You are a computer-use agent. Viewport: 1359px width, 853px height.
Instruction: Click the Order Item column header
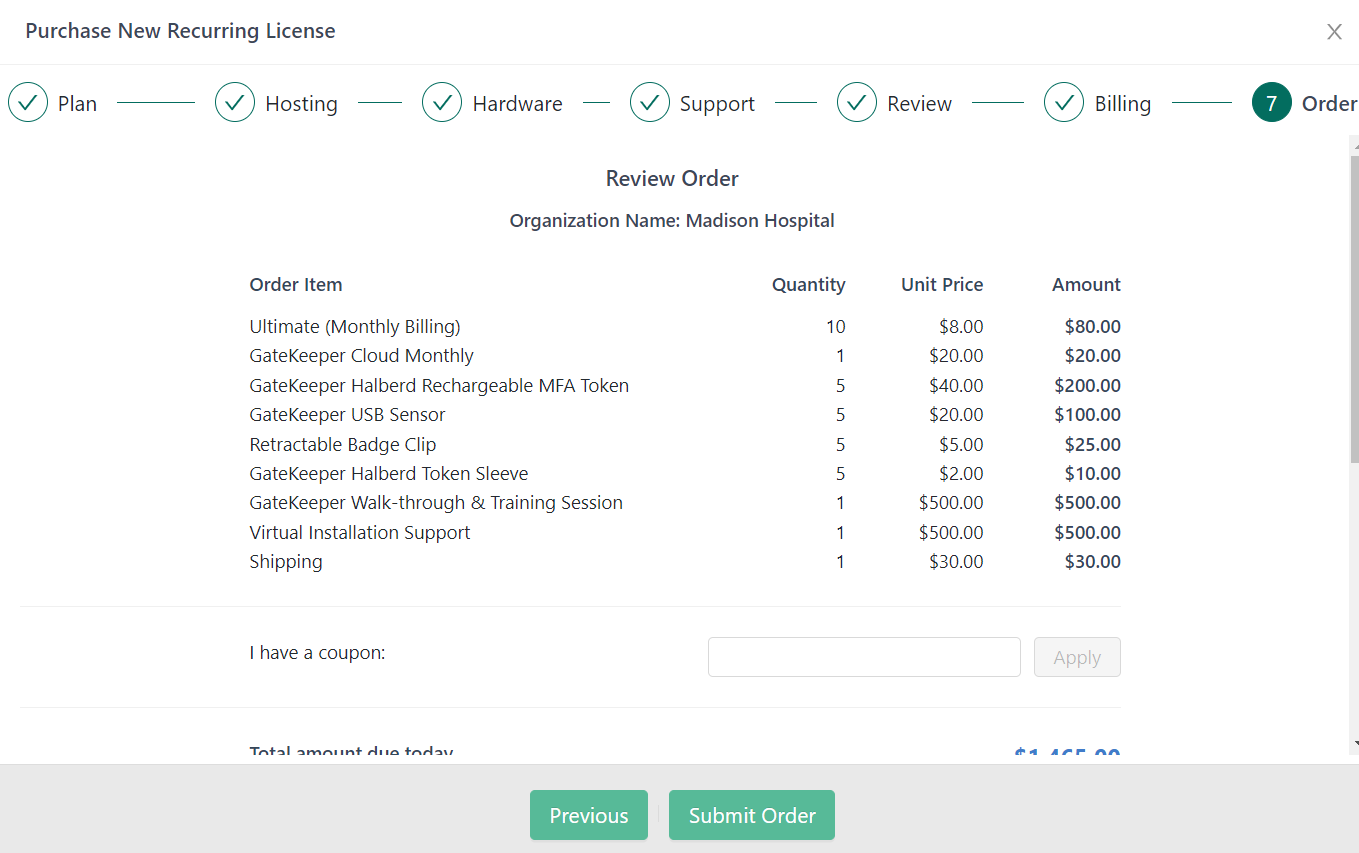[x=296, y=285]
